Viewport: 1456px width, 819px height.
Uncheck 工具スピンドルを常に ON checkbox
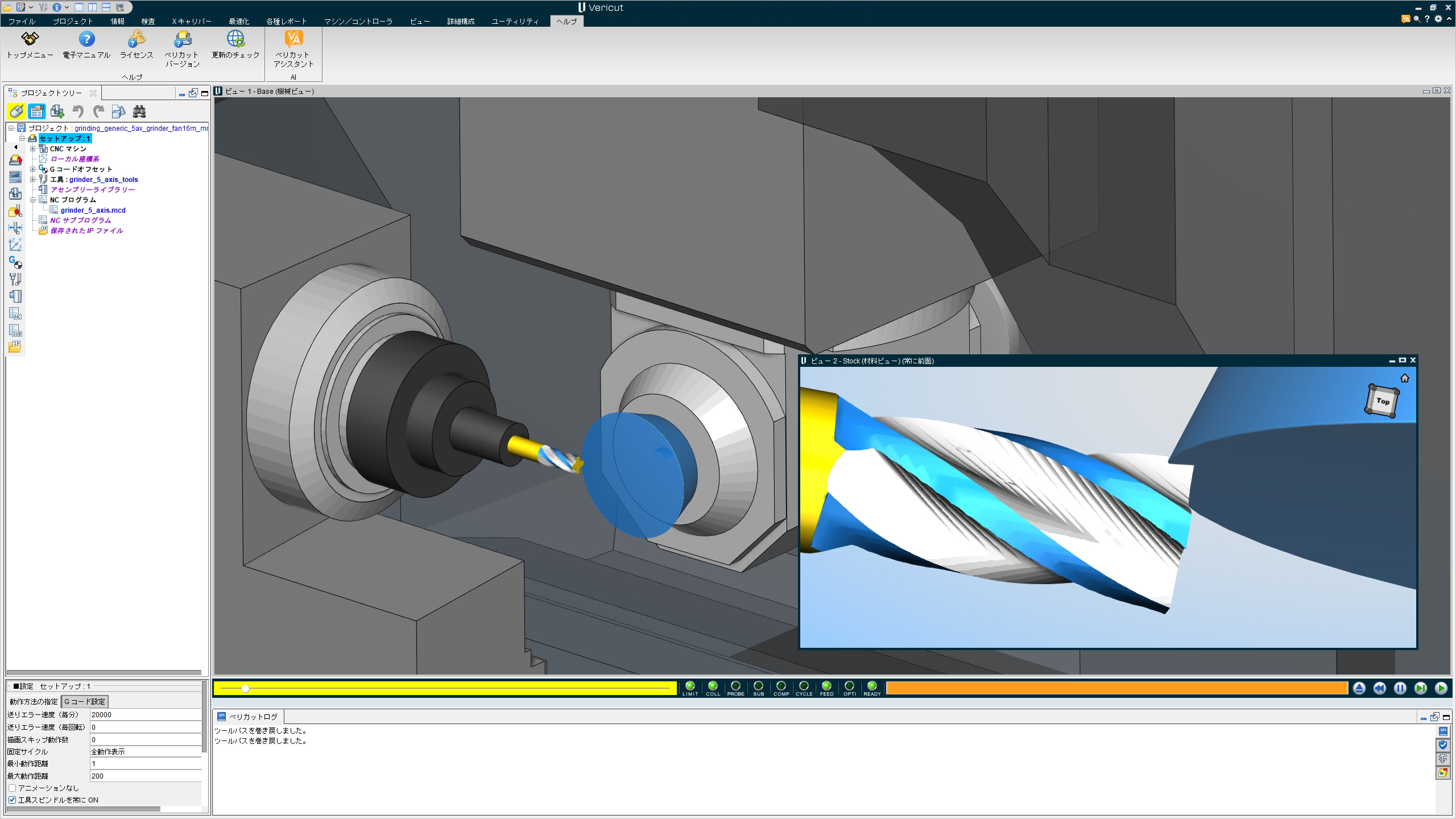click(x=13, y=800)
